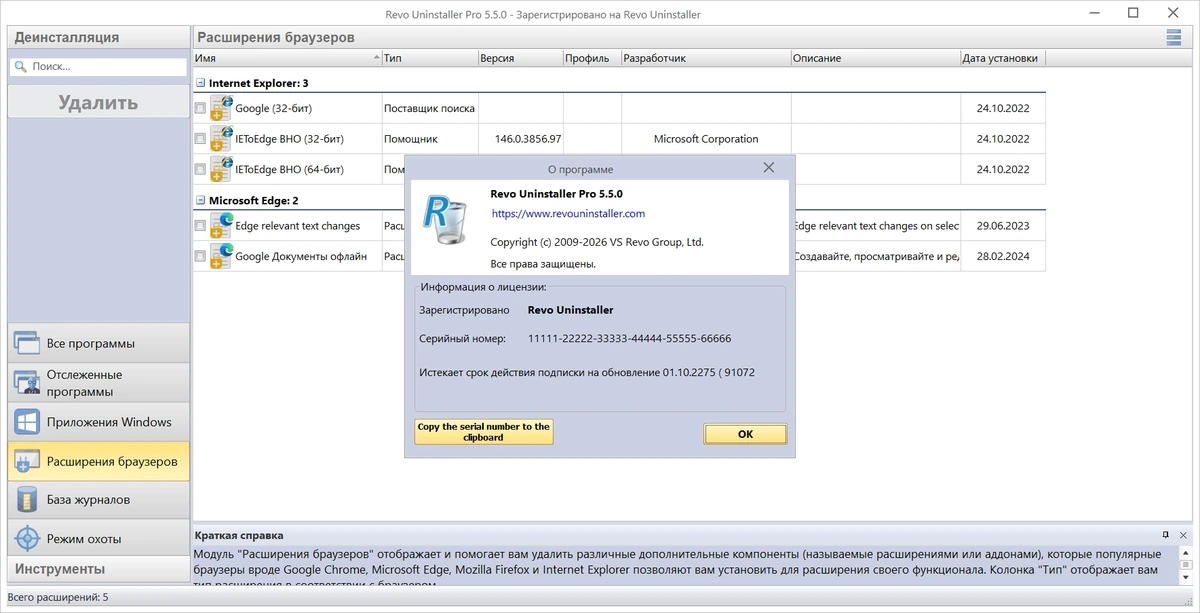The height and width of the screenshot is (613, 1200).
Task: Open the База журналов section
Action: (98, 499)
